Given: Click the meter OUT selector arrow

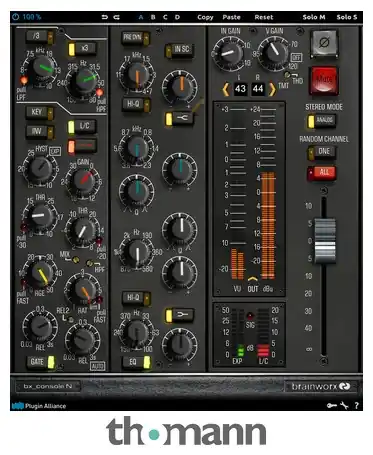Looking at the screenshot, I should click(253, 279).
